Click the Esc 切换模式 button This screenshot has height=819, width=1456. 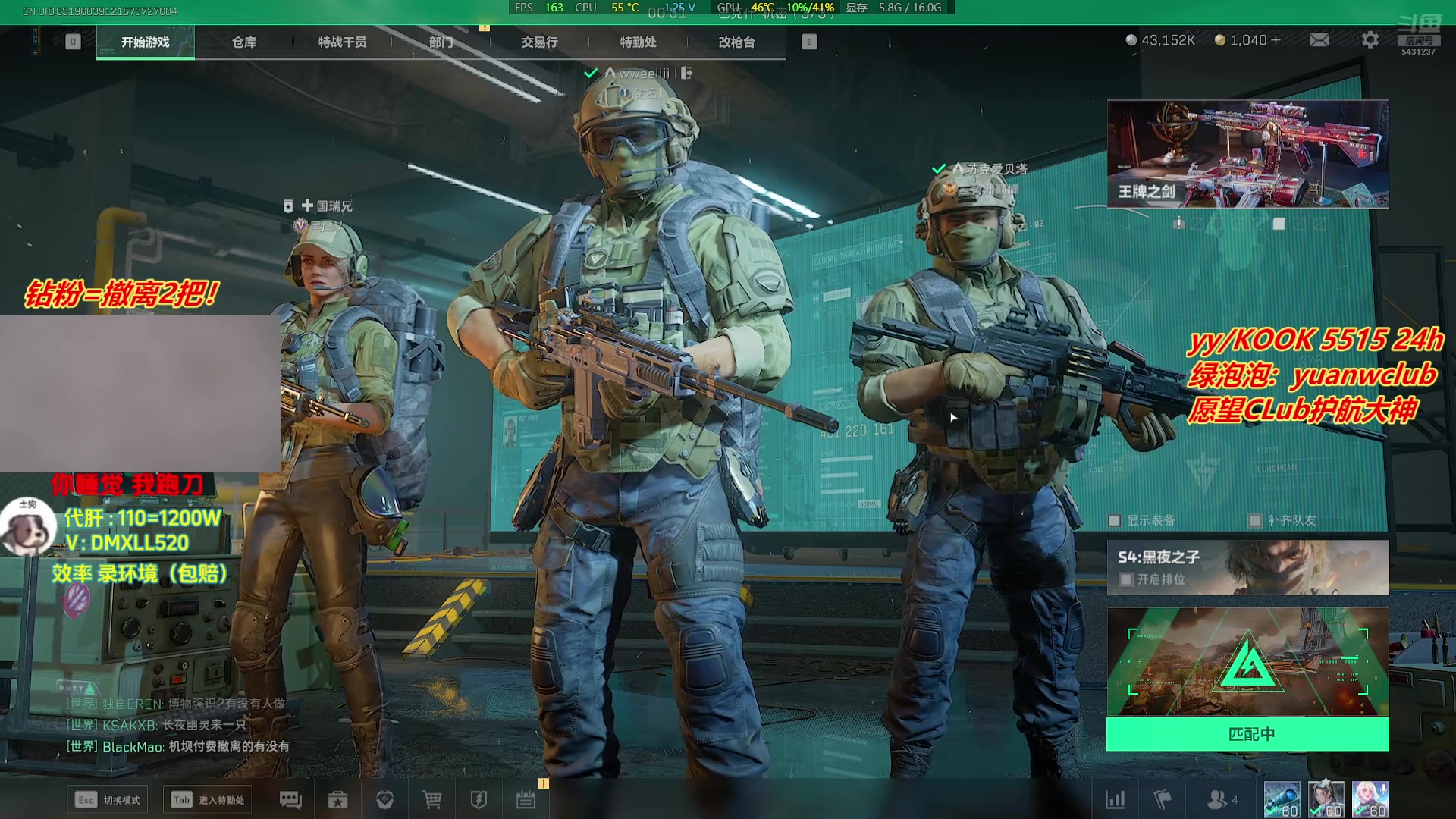108,800
